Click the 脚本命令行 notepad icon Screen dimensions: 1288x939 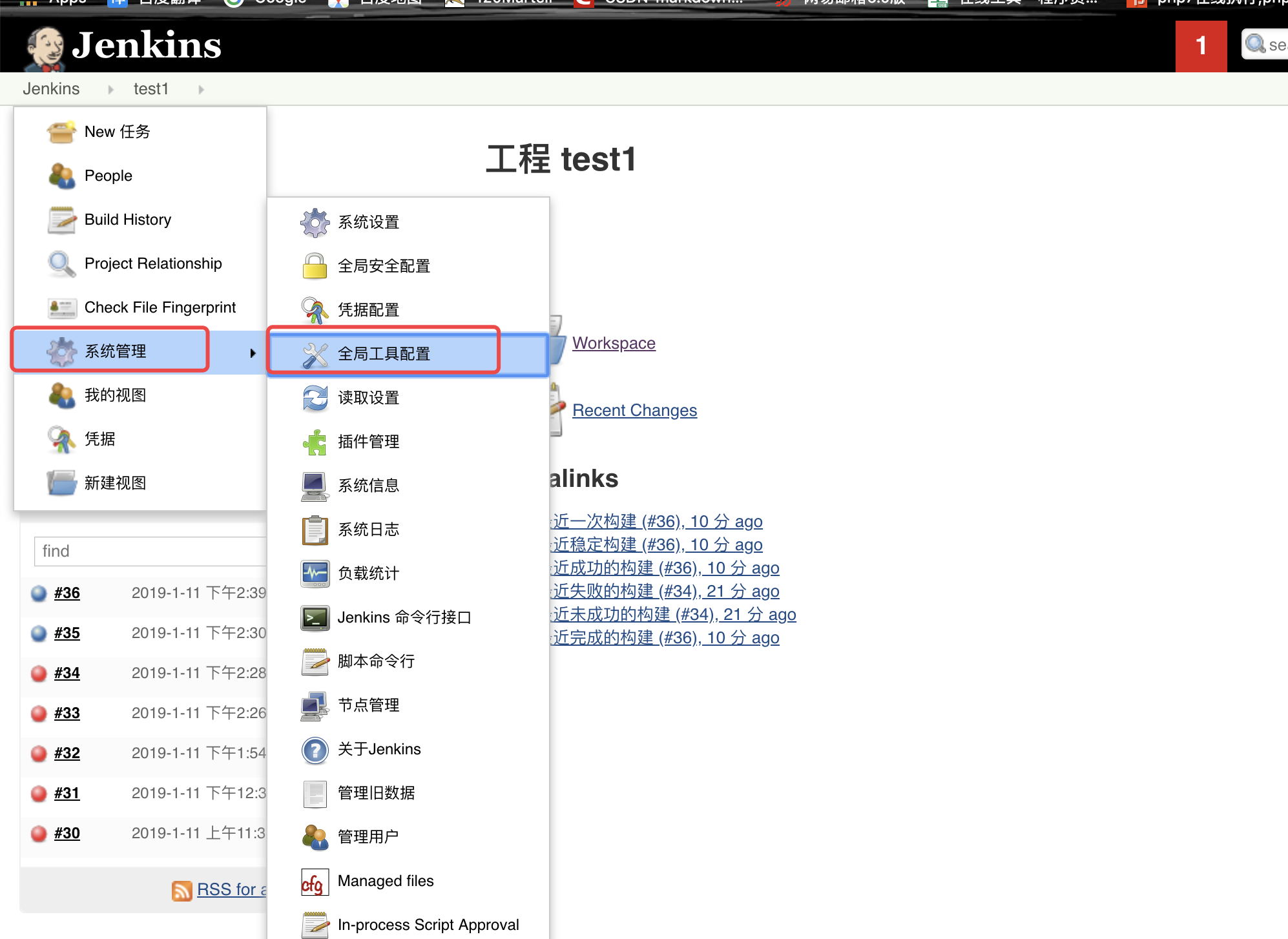[315, 661]
